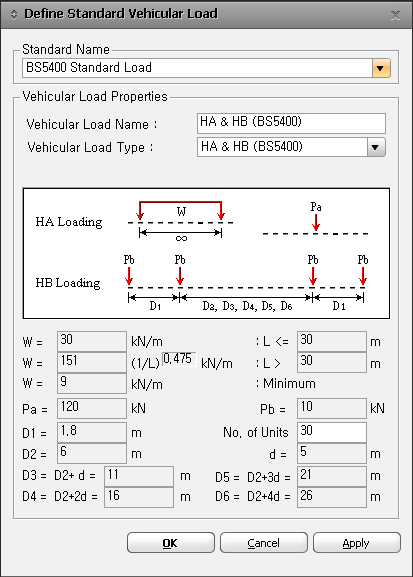Viewport: 413px width, 577px height.
Task: Click the Pa = 120 kN field
Action: [x=92, y=408]
